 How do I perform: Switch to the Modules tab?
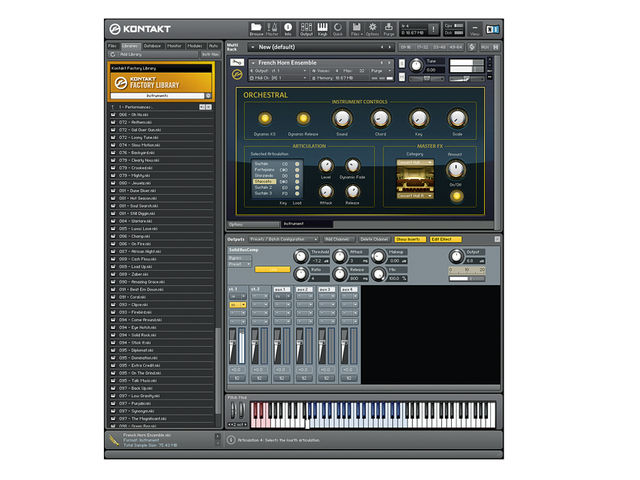[195, 46]
